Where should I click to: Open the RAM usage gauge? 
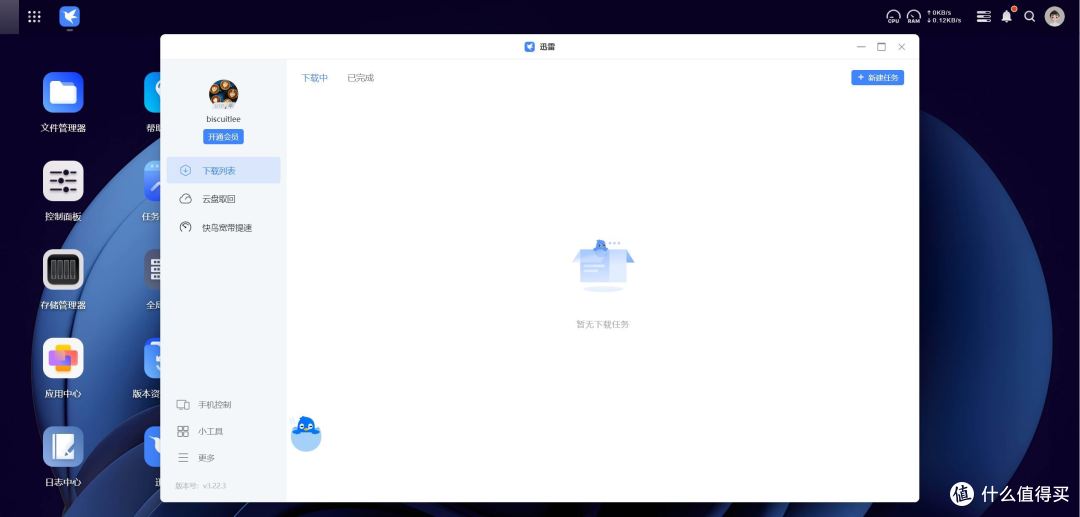click(x=914, y=17)
